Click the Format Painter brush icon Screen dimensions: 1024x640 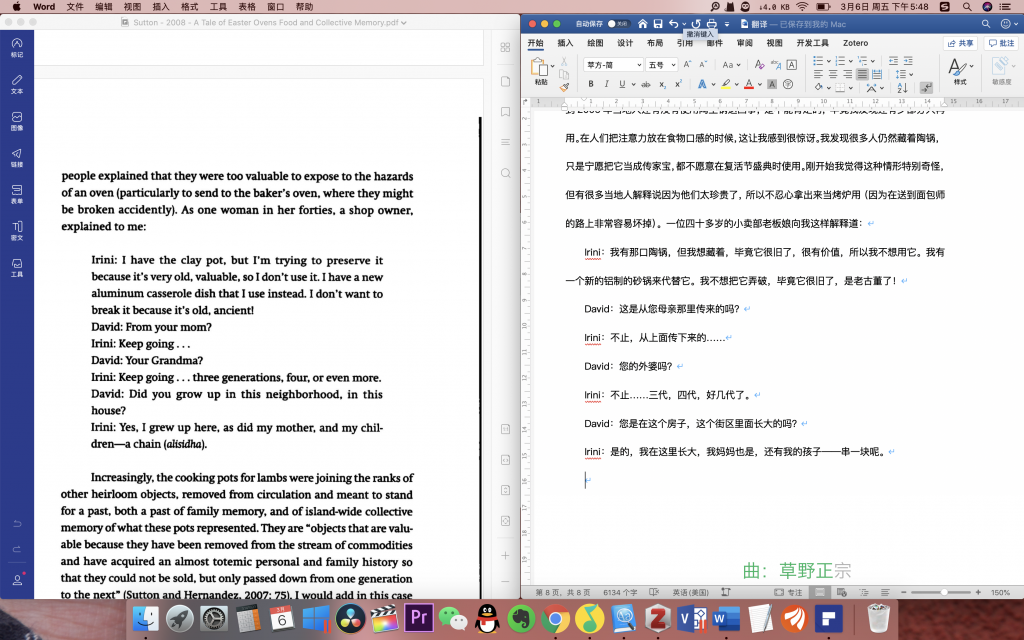(564, 87)
